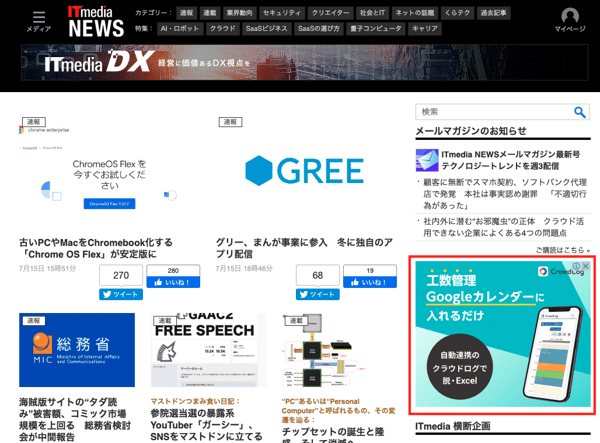Open the マイページ user profile icon
Screen dimensions: 600x443
click(x=570, y=20)
